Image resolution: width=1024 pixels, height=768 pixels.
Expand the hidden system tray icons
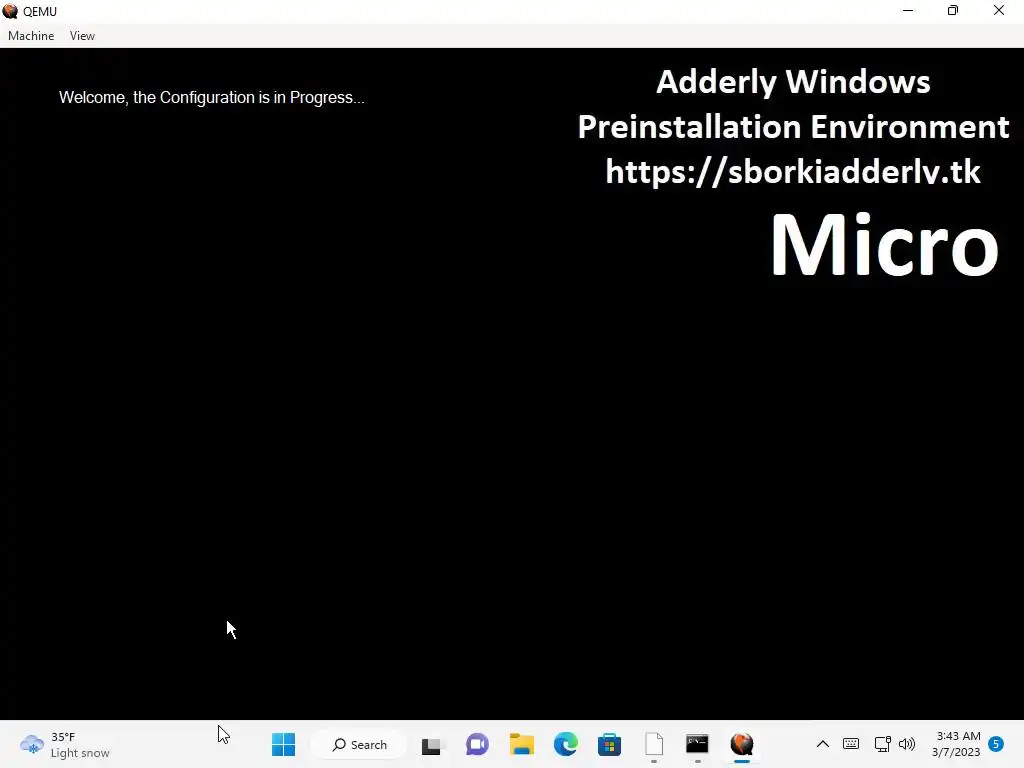(823, 744)
